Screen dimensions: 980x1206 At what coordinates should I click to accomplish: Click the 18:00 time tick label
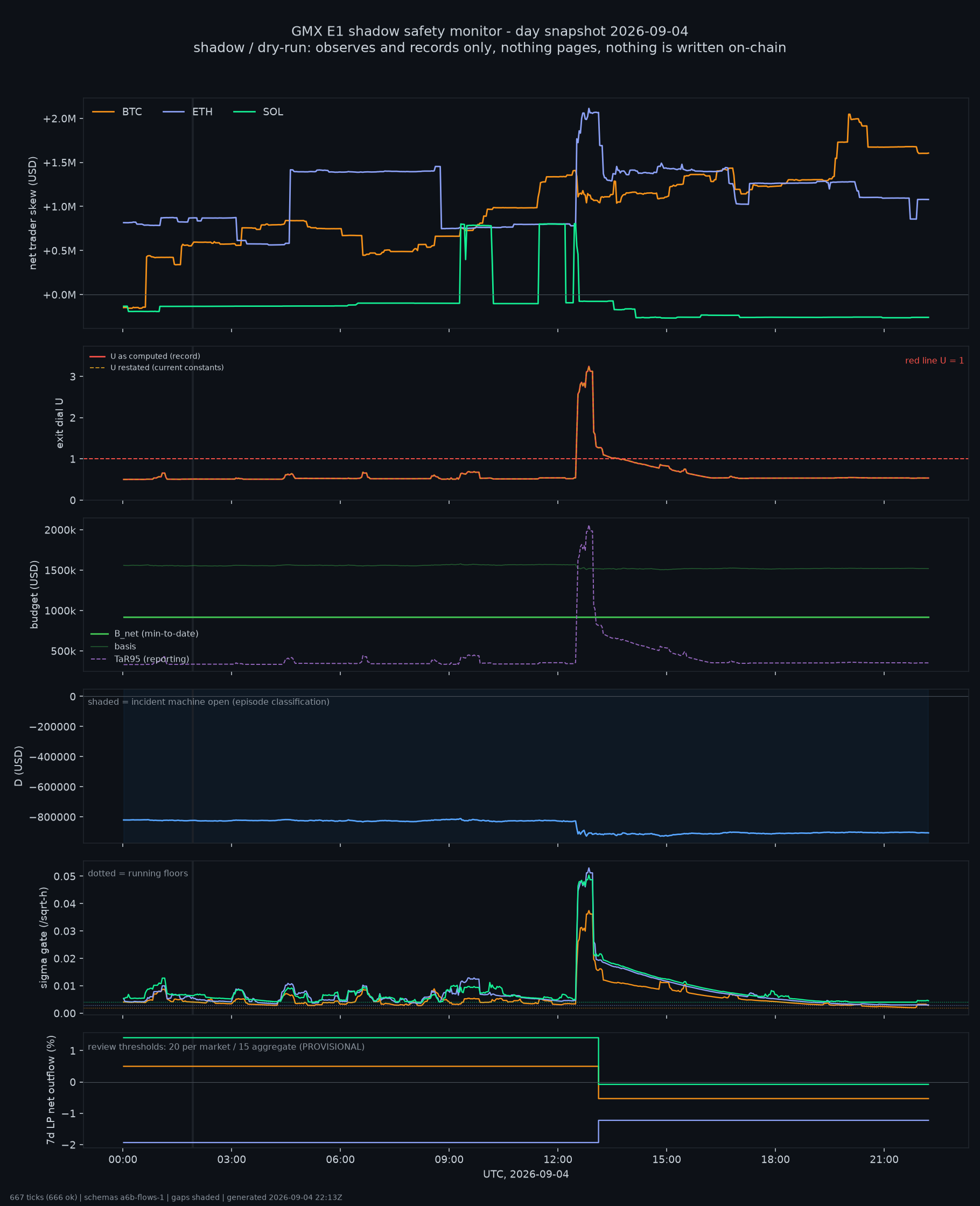coord(775,1160)
